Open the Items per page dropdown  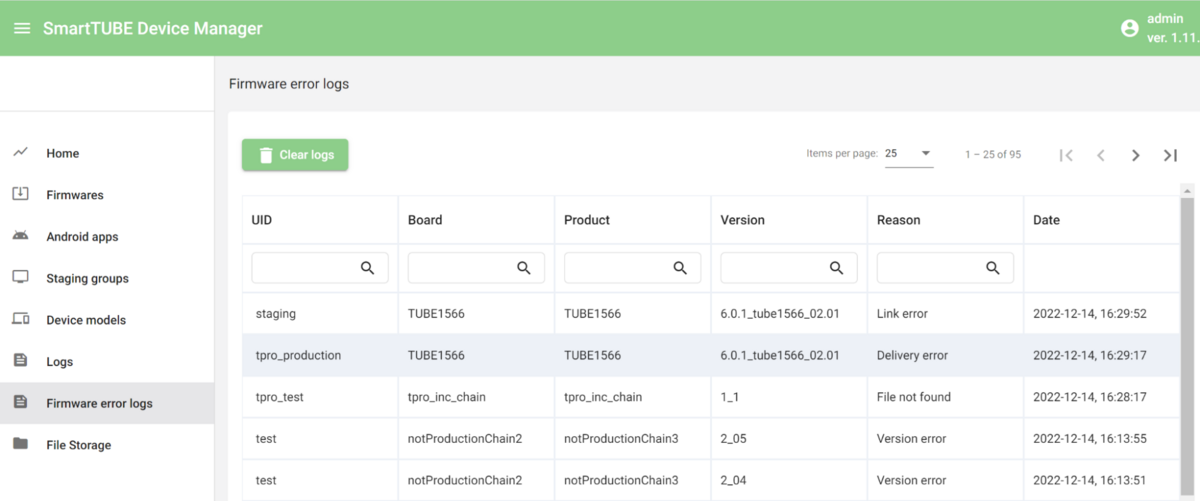pyautogui.click(x=909, y=154)
